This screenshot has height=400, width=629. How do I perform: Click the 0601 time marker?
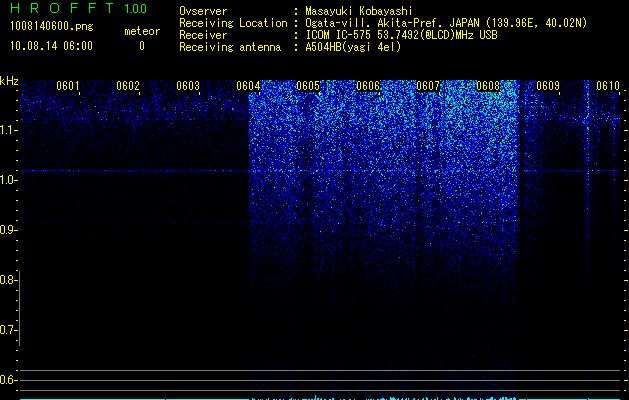click(67, 86)
